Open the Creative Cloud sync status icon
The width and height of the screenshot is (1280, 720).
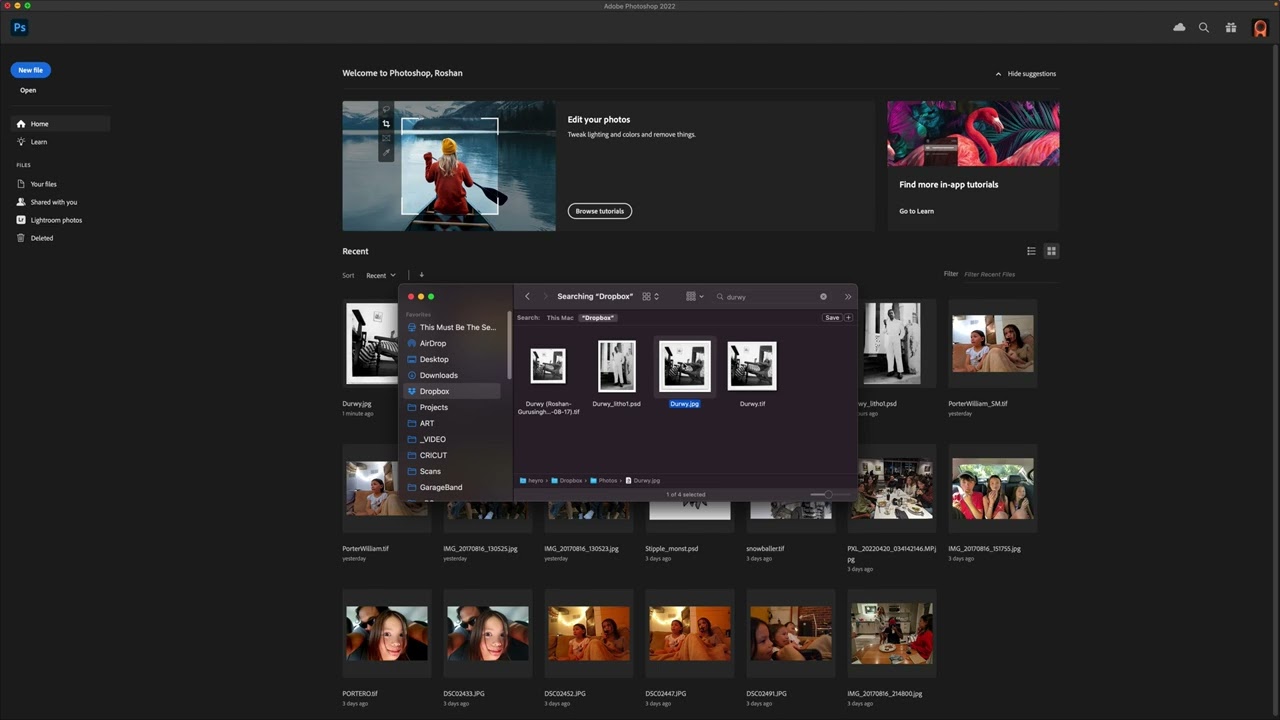(x=1179, y=28)
